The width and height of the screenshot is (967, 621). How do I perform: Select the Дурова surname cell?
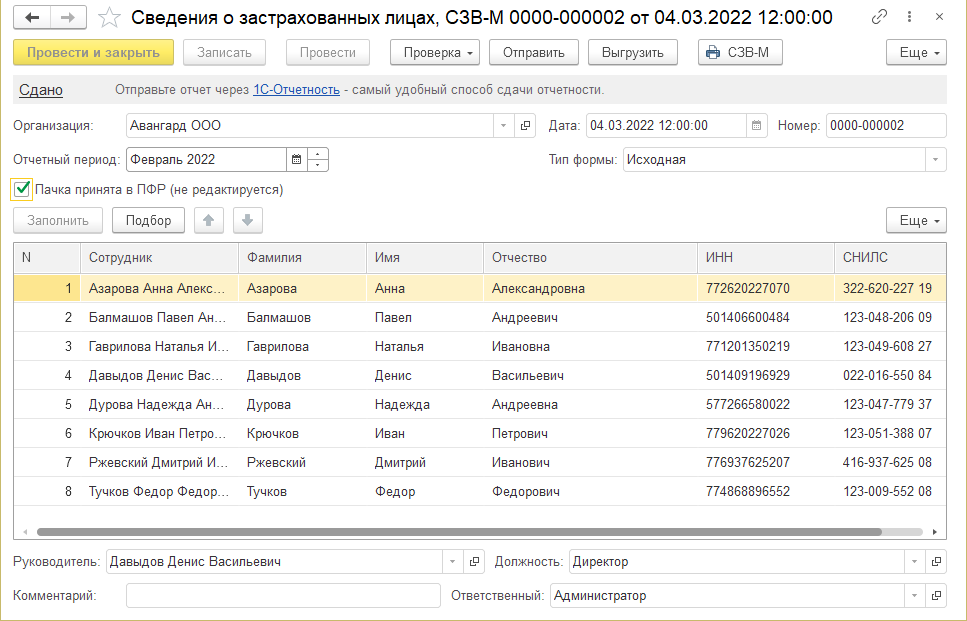302,405
